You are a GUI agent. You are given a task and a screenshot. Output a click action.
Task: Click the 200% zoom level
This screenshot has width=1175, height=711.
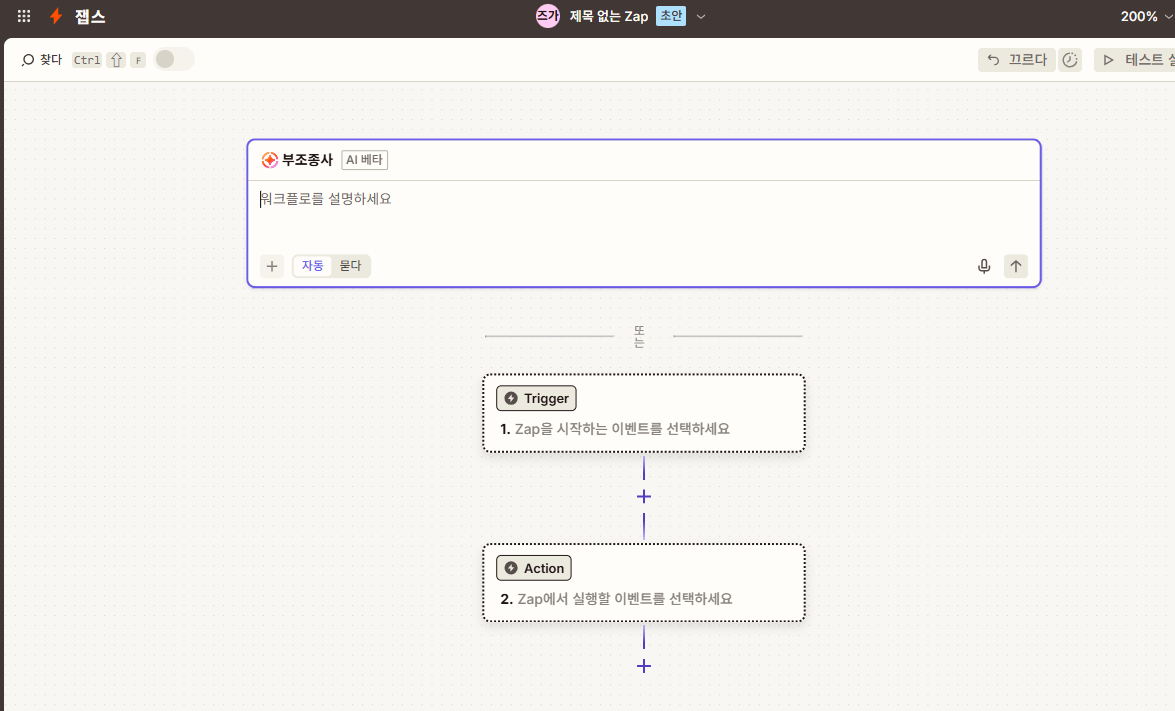click(x=1139, y=16)
